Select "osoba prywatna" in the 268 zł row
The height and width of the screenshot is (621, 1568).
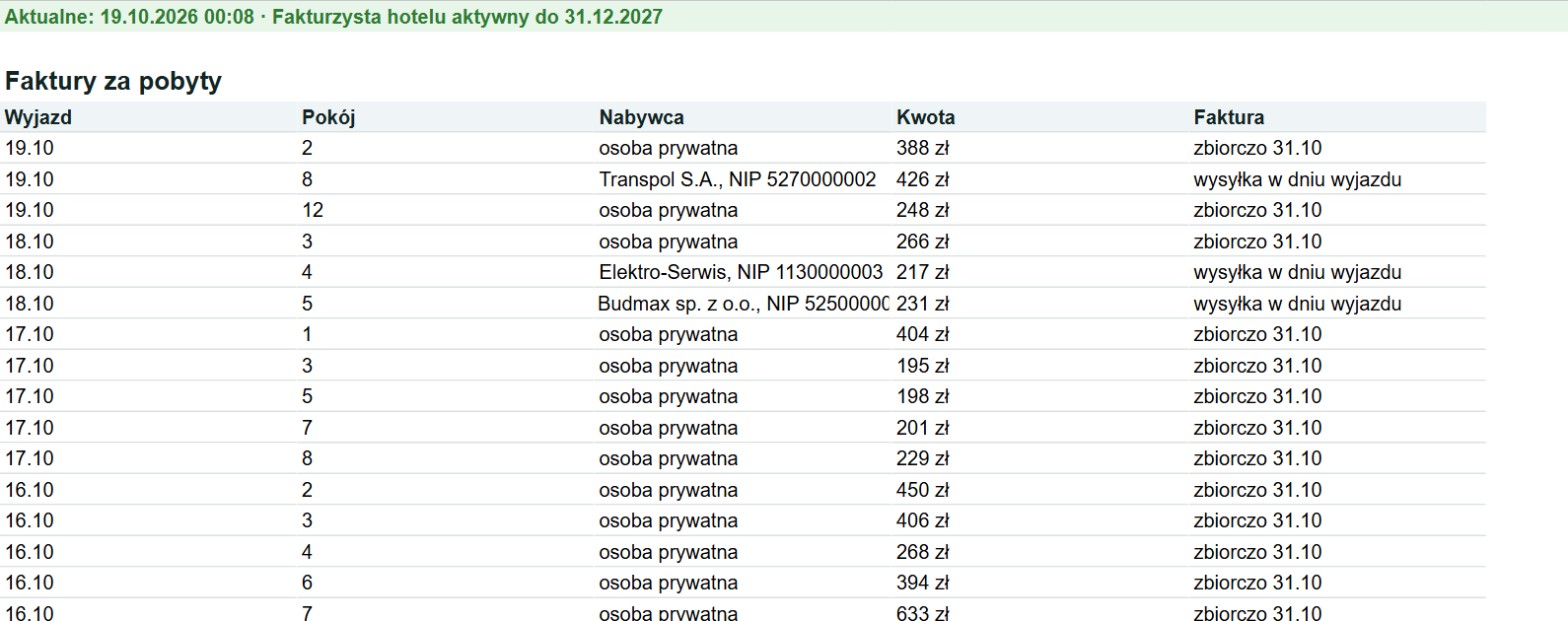tap(669, 552)
